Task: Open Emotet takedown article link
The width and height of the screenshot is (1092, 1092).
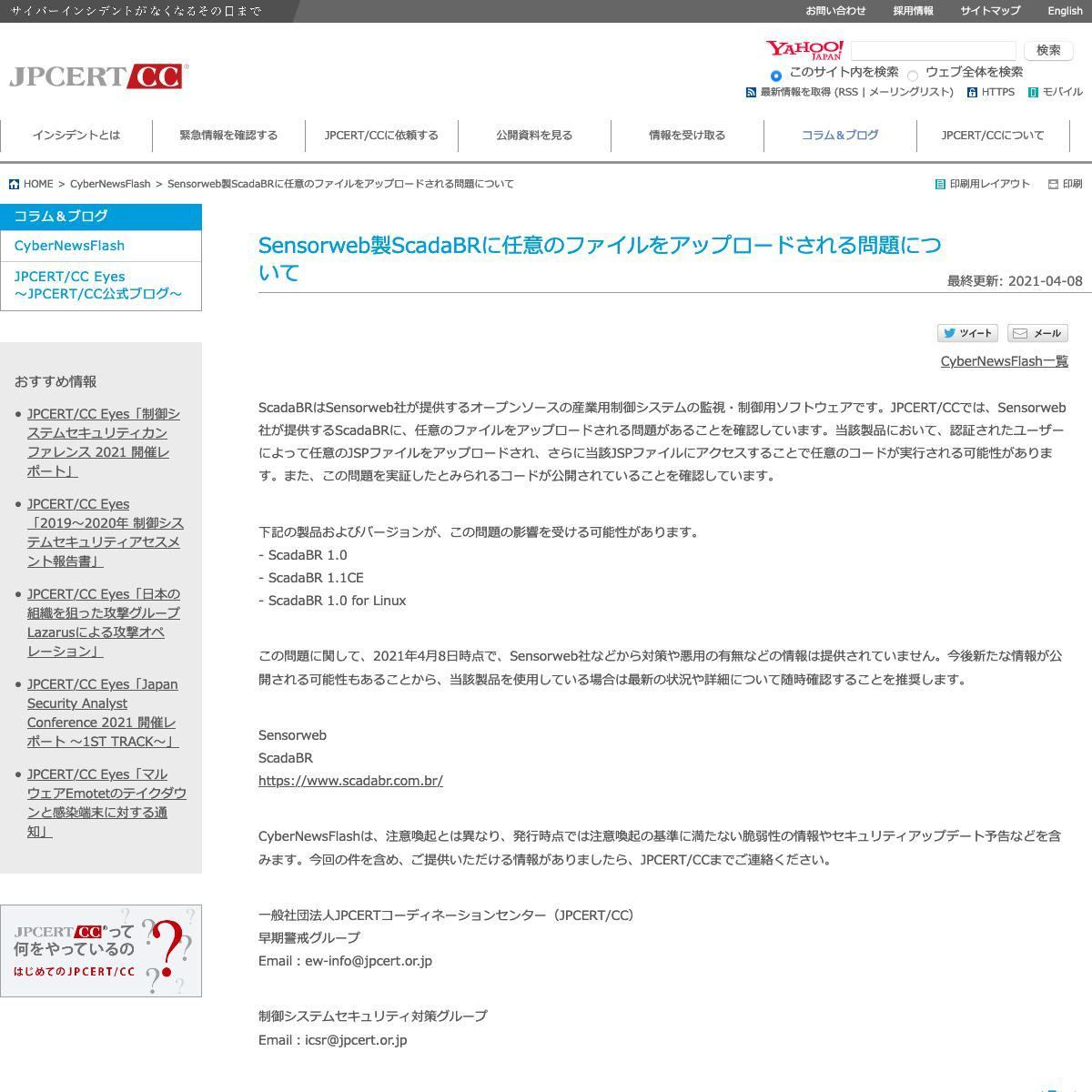Action: click(106, 803)
